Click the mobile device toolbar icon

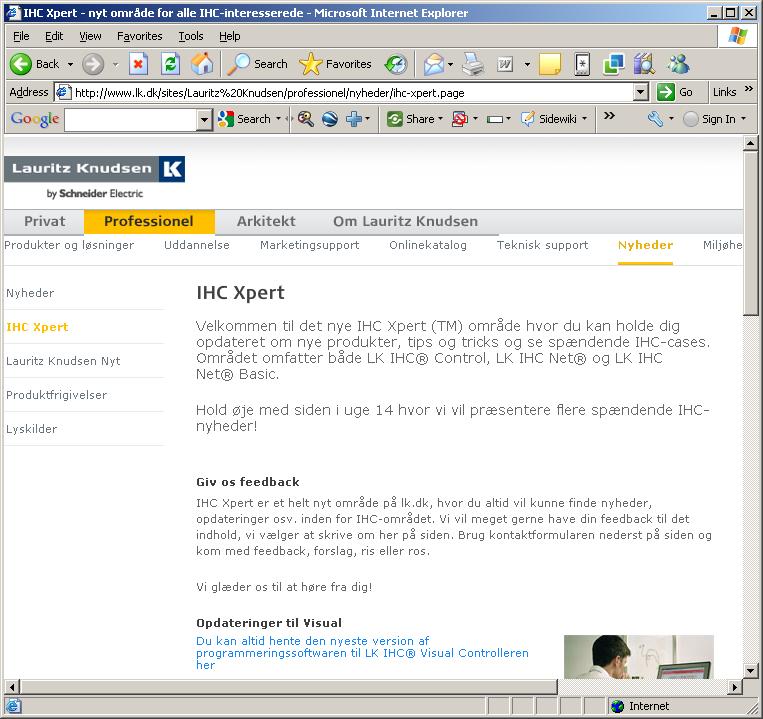point(582,64)
